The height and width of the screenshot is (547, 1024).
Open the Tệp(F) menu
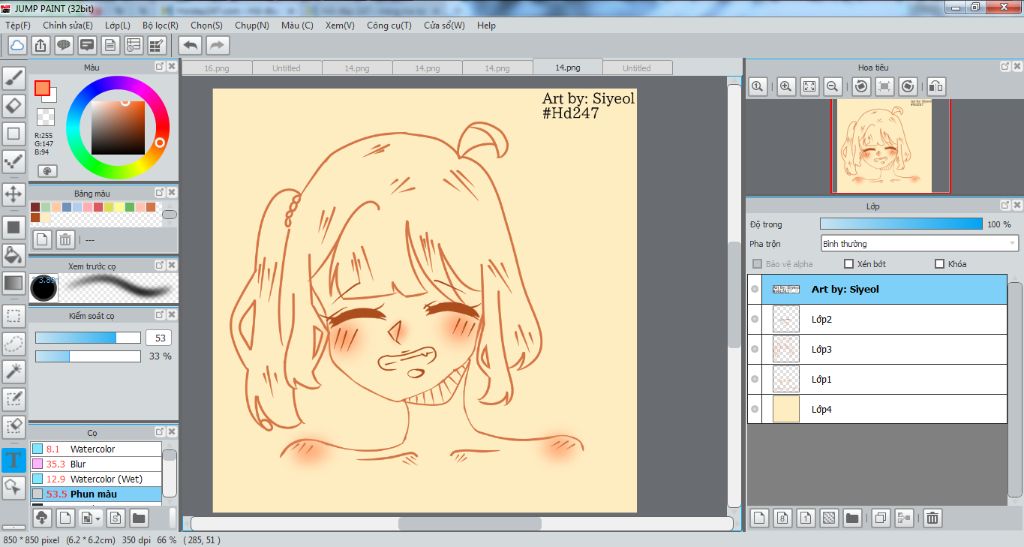point(18,25)
